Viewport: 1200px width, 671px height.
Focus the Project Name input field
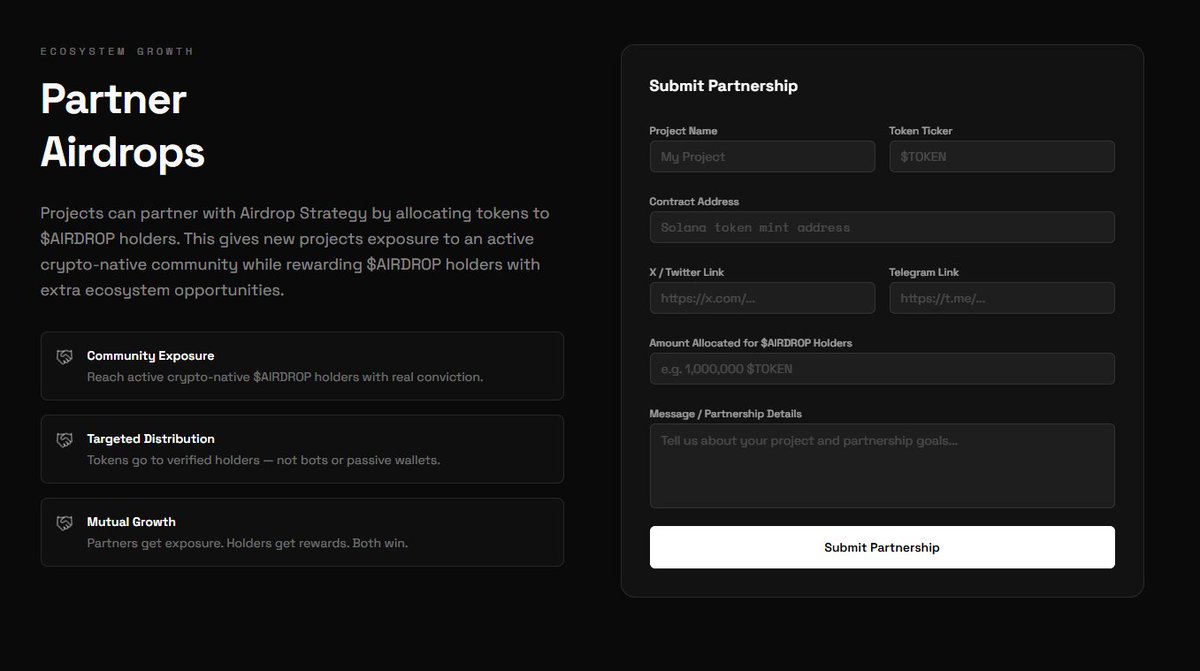(x=762, y=156)
